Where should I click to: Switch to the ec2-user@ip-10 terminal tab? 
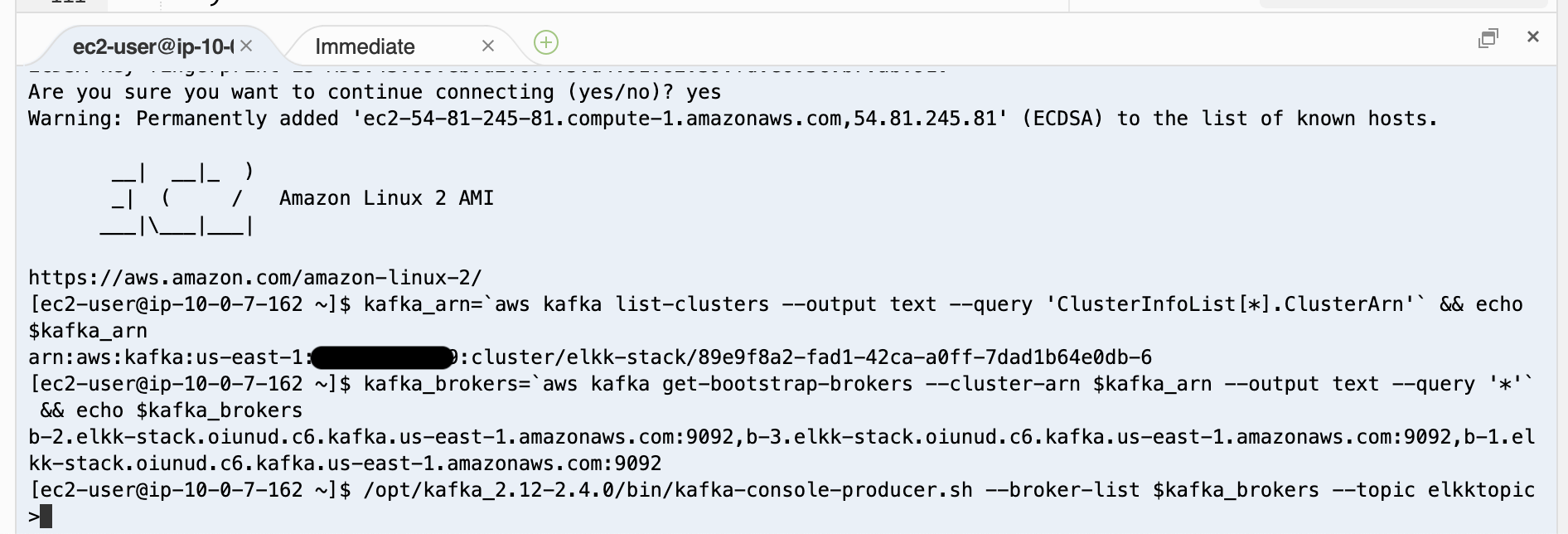click(153, 46)
